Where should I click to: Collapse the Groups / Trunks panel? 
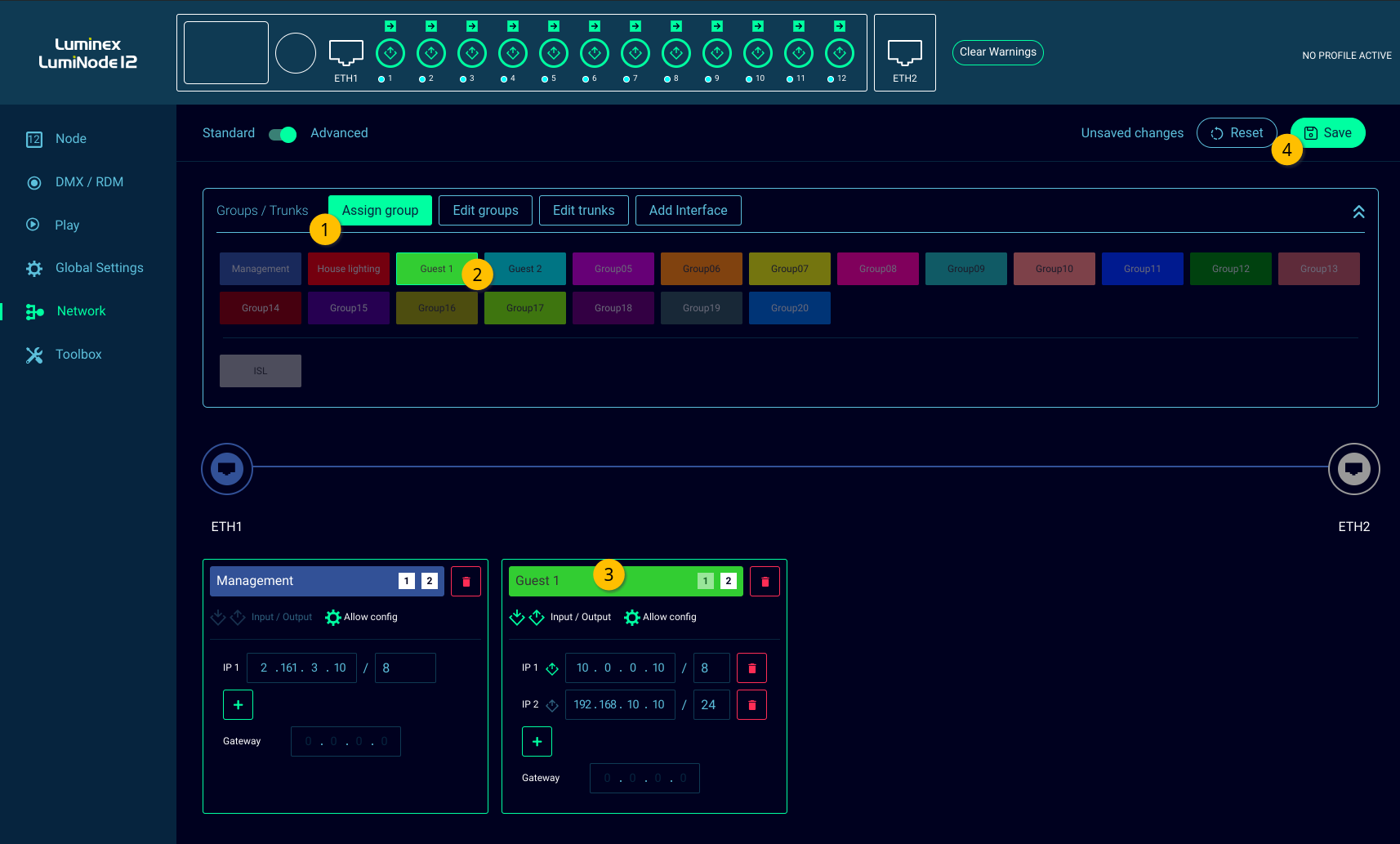(1358, 212)
